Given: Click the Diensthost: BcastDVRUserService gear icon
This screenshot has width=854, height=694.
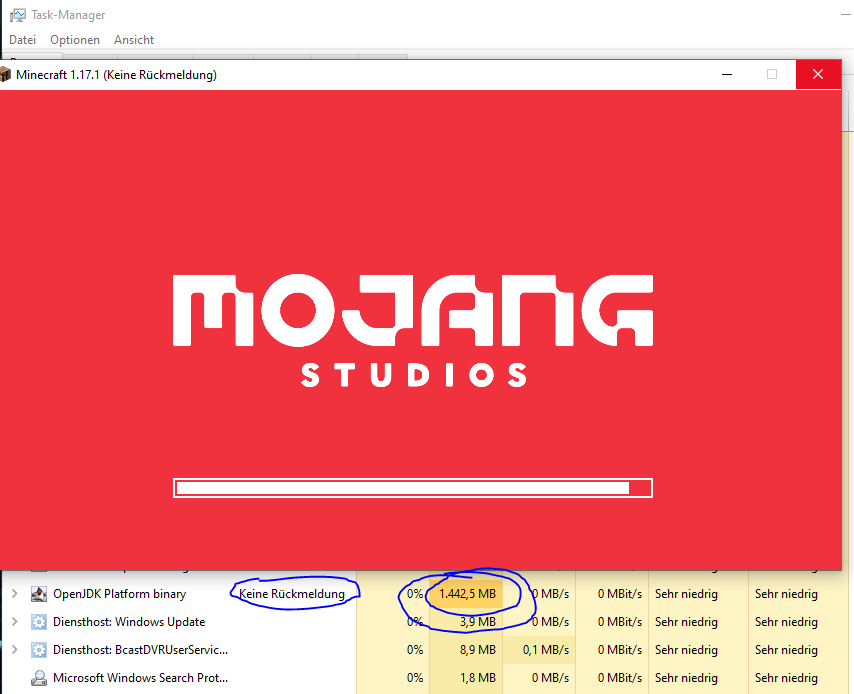Looking at the screenshot, I should [x=39, y=650].
